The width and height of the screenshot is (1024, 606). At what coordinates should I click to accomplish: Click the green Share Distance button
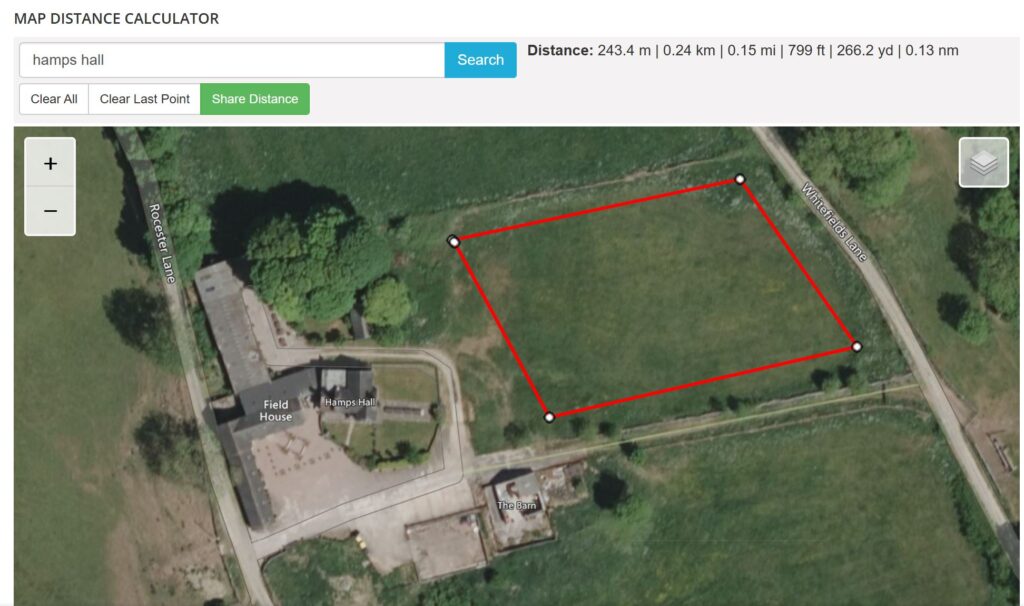[255, 99]
